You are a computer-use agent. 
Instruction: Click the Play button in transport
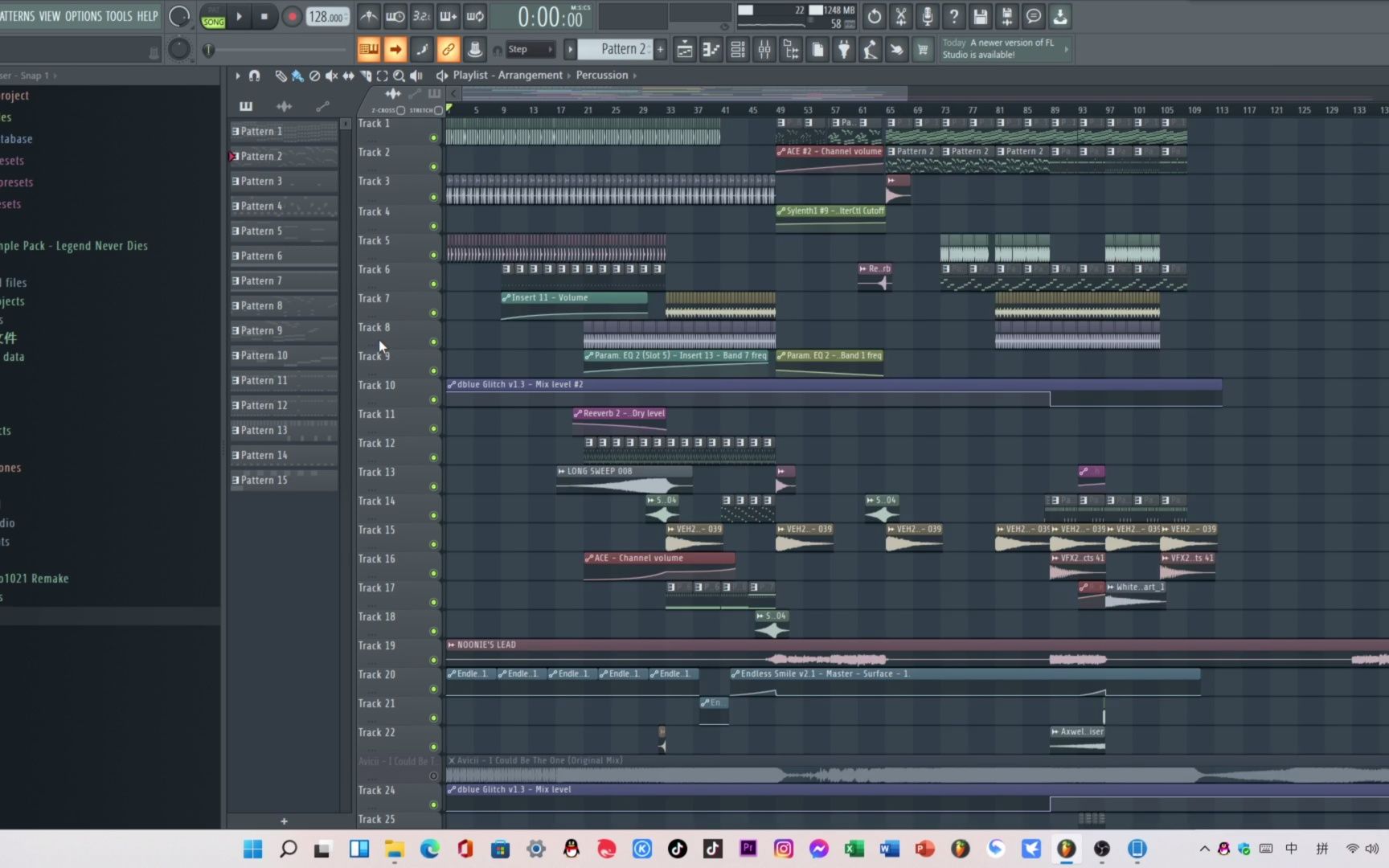(x=239, y=16)
